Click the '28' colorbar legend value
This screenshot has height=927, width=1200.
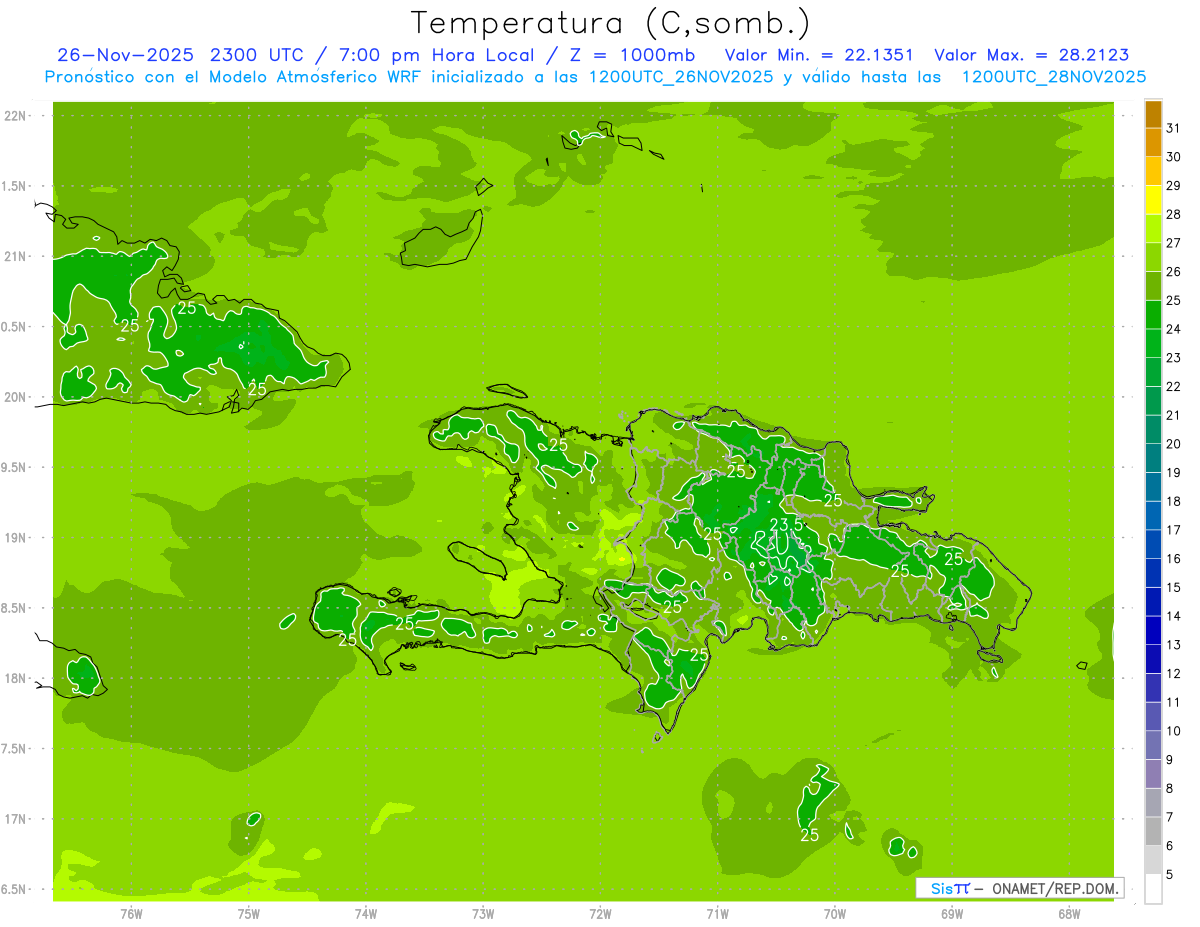point(1174,214)
